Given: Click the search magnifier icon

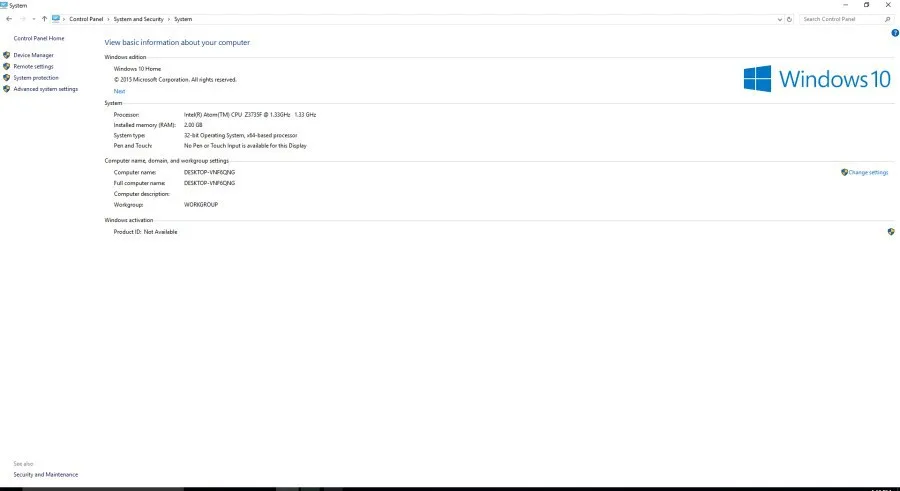Looking at the screenshot, I should (x=887, y=19).
